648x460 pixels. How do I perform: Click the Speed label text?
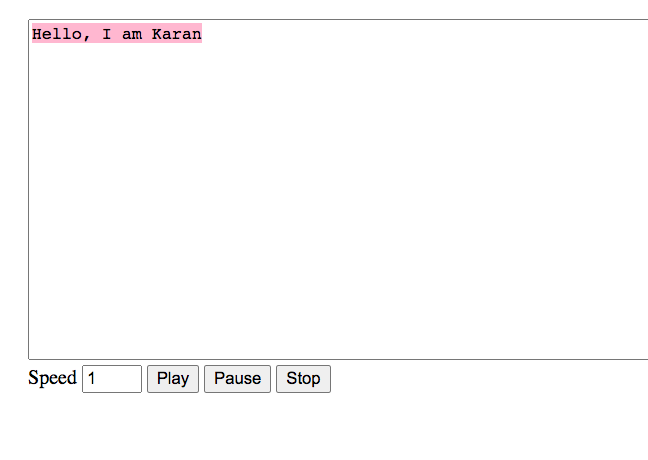point(52,378)
